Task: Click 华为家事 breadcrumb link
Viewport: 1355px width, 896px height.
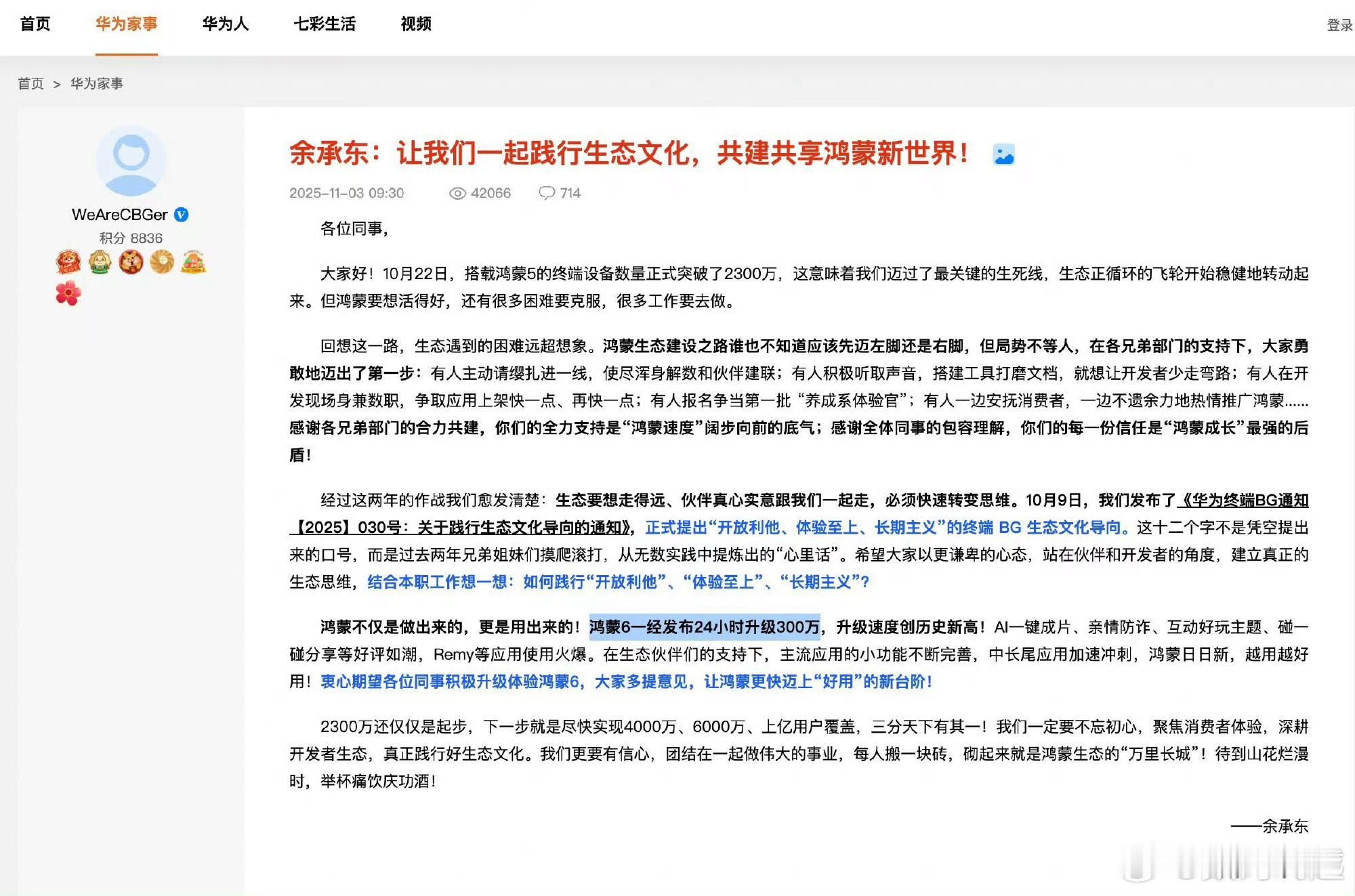Action: [97, 84]
